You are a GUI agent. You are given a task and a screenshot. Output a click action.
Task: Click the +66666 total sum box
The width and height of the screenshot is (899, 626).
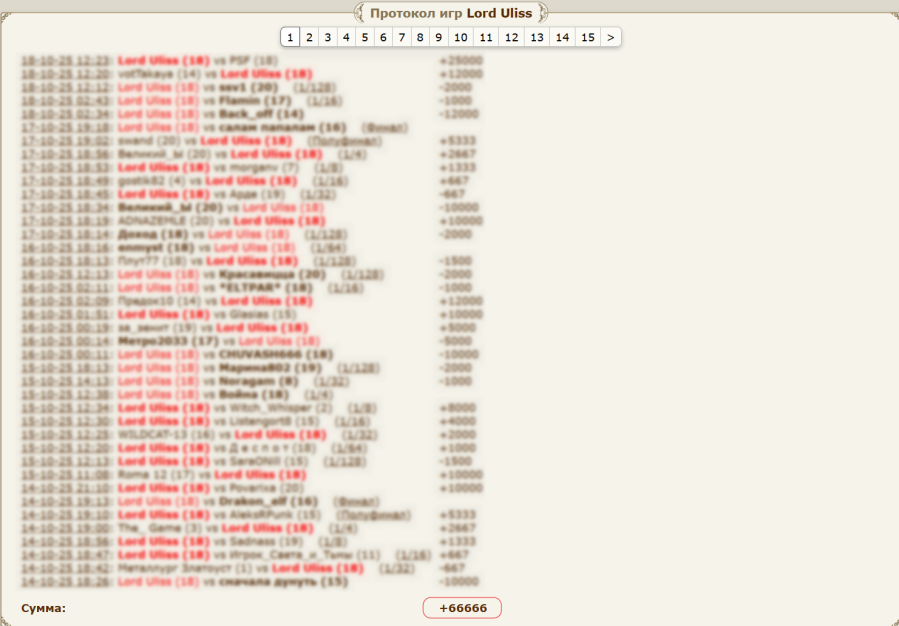tap(461, 608)
